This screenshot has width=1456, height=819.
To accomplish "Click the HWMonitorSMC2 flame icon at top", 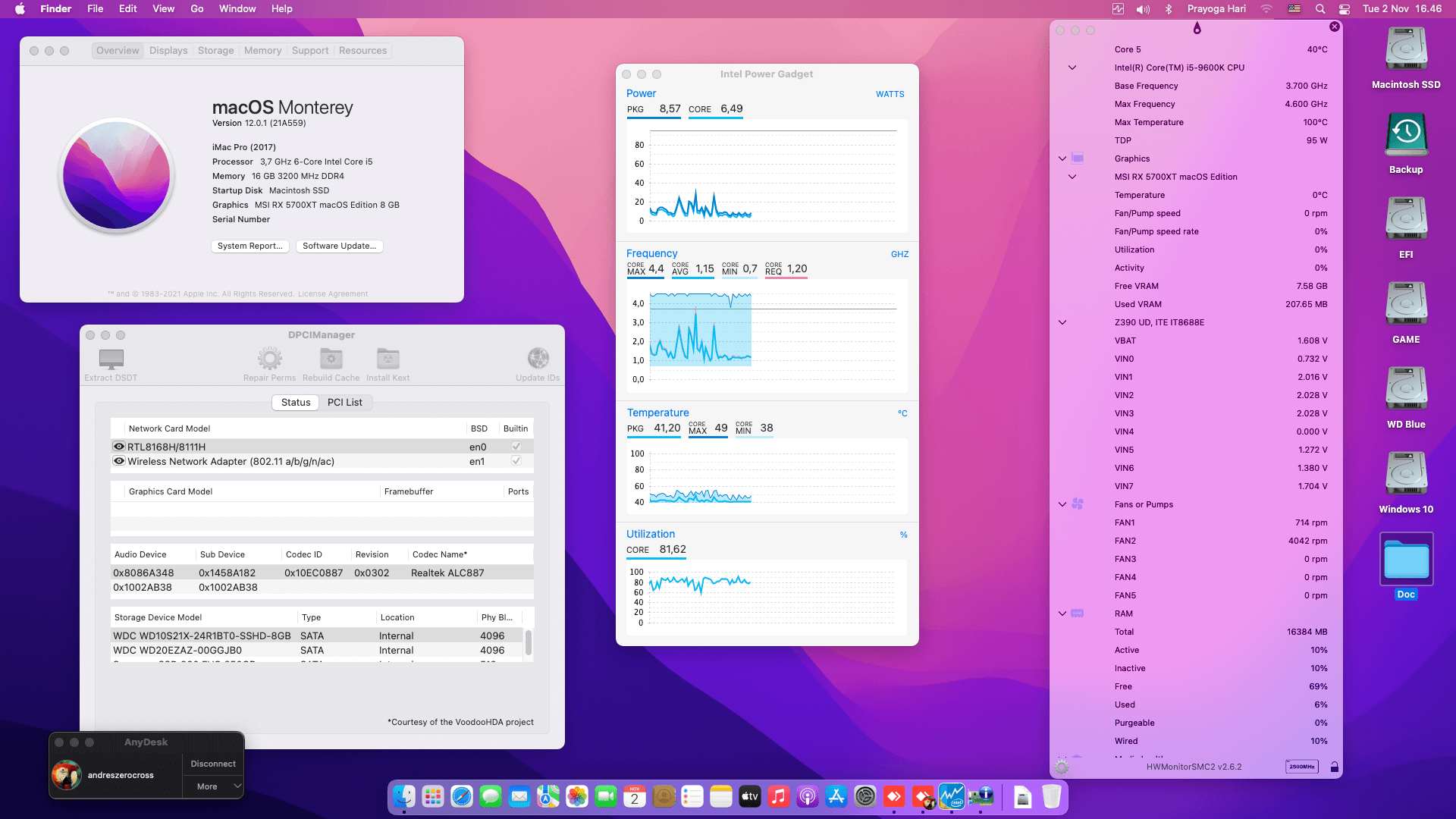I will tap(1197, 29).
